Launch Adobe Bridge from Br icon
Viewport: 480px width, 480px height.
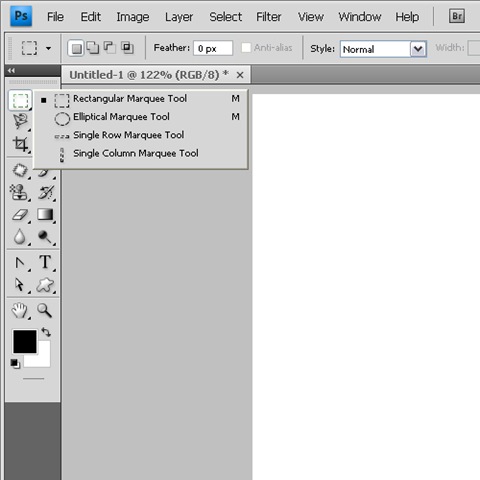coord(457,16)
